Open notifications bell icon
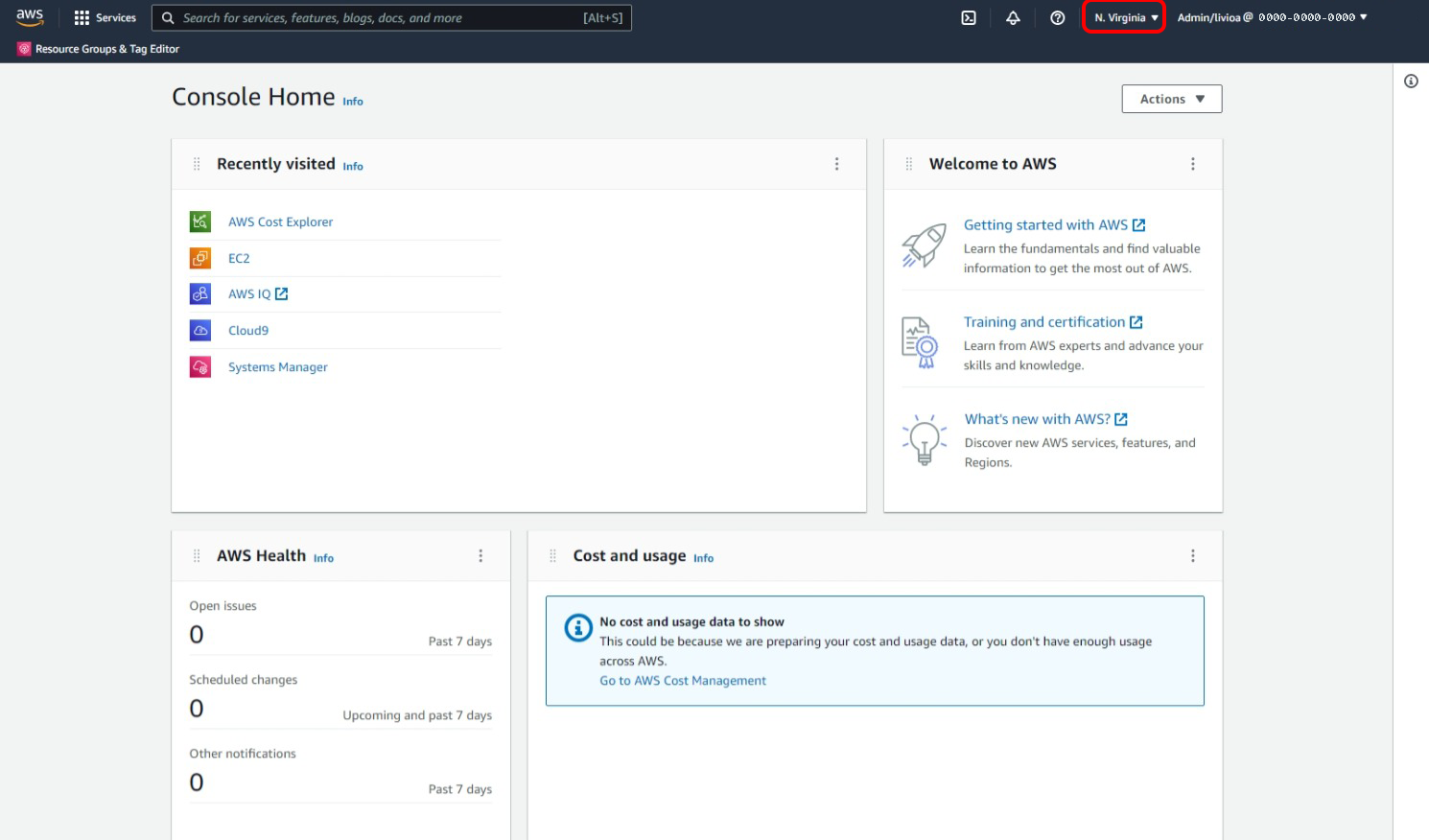Screen dimensions: 1429x840 [1013, 18]
